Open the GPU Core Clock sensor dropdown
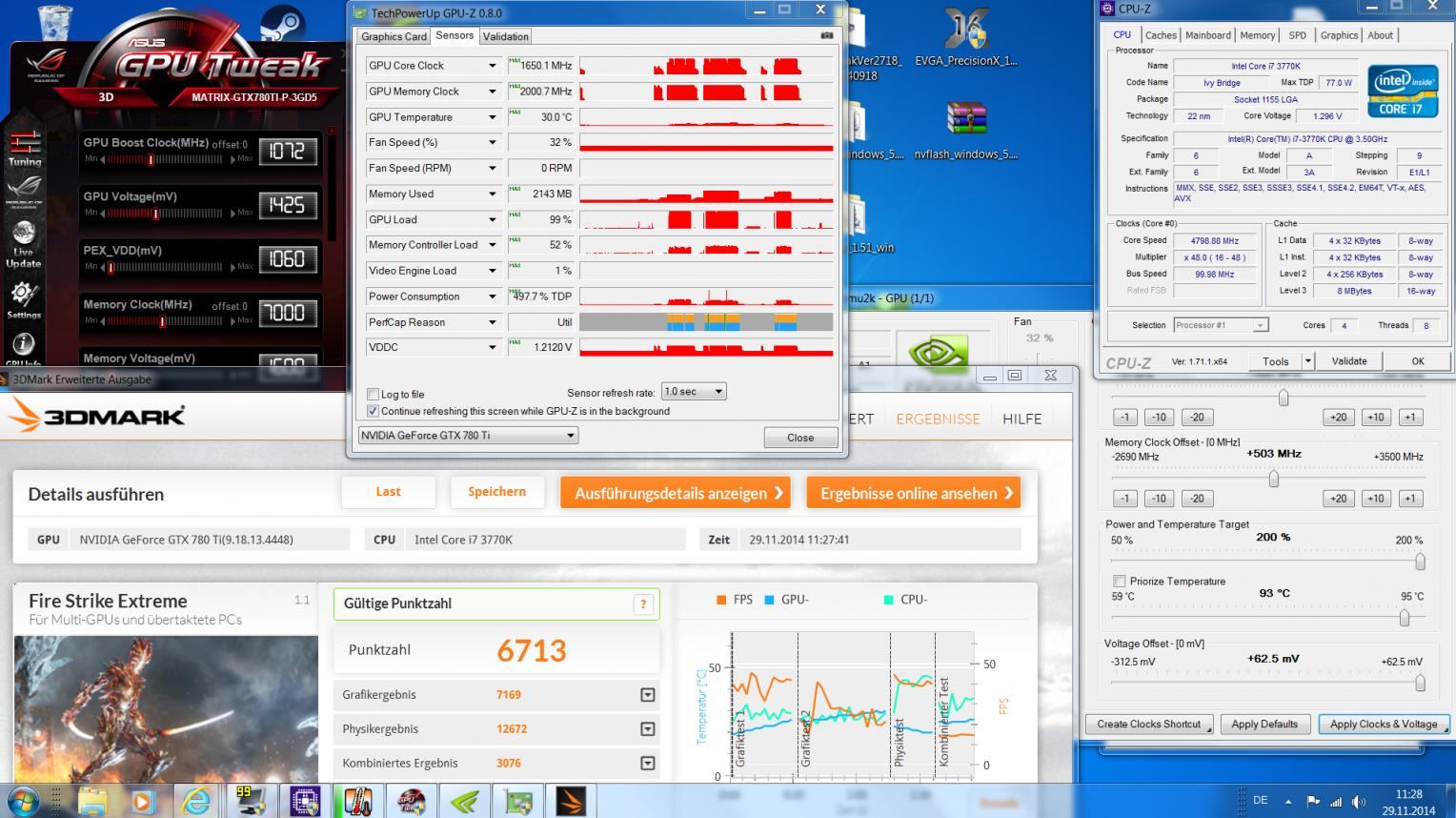1456x818 pixels. [493, 66]
